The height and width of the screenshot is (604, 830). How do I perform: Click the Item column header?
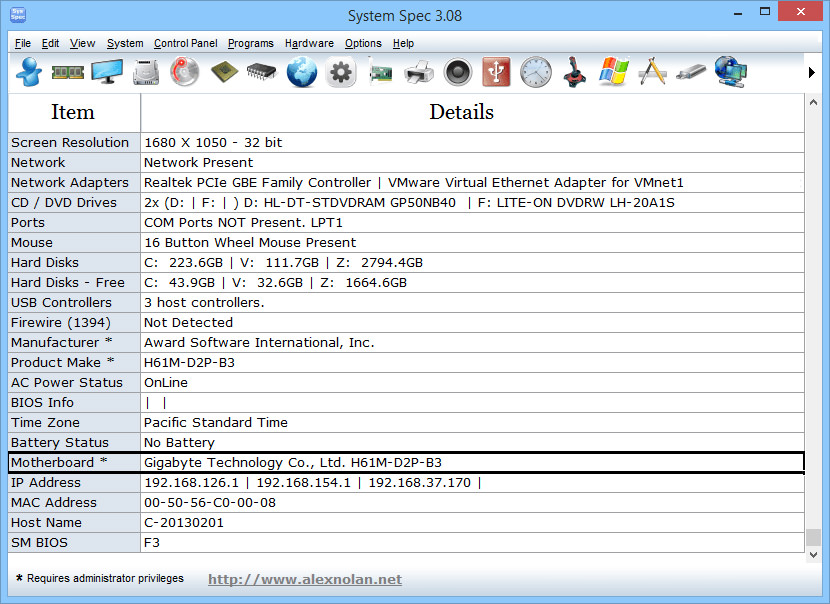pyautogui.click(x=74, y=113)
